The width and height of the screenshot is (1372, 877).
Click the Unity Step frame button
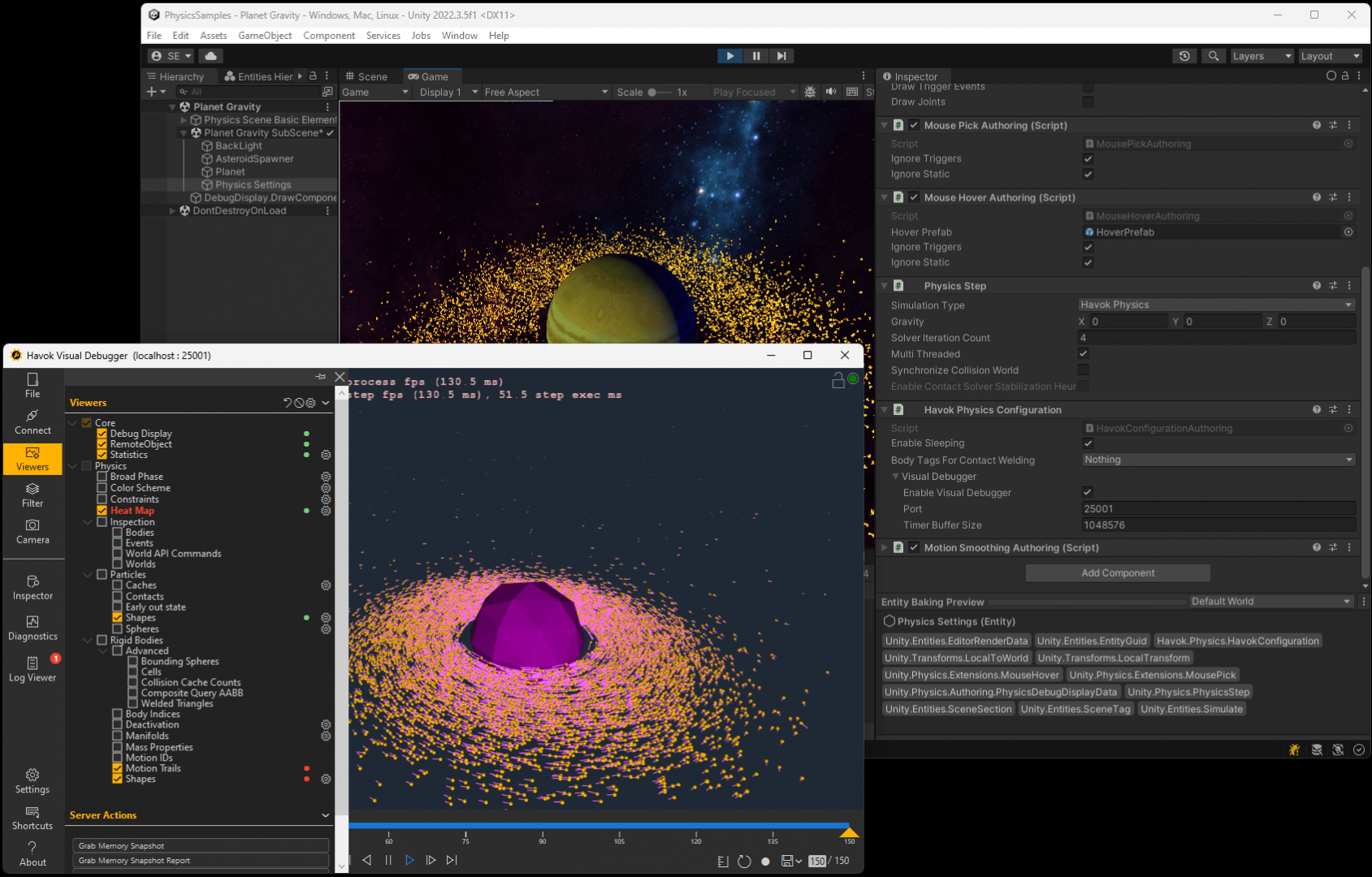[x=781, y=56]
